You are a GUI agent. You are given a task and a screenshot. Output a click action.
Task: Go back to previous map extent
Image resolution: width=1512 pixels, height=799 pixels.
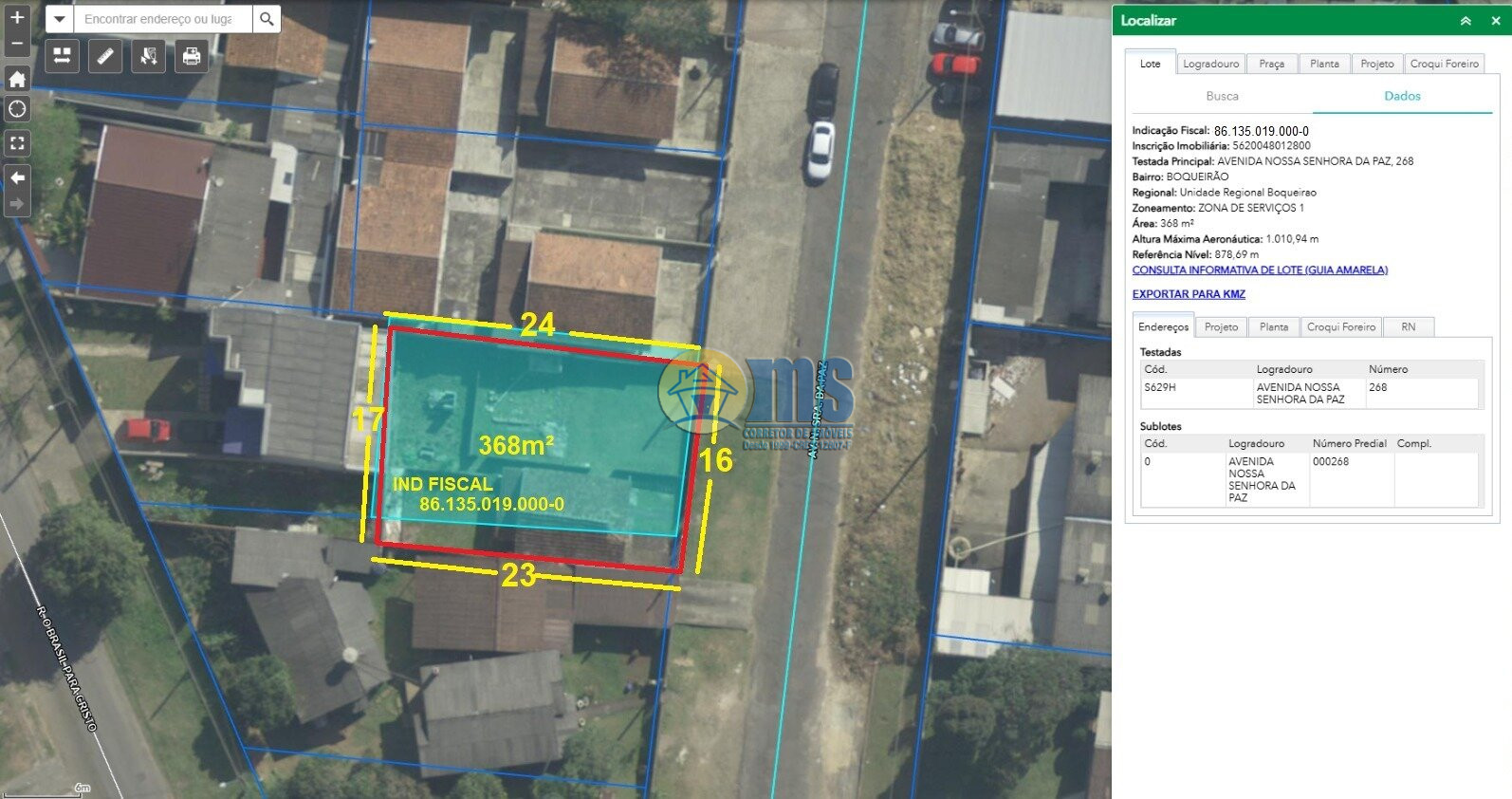(x=17, y=177)
